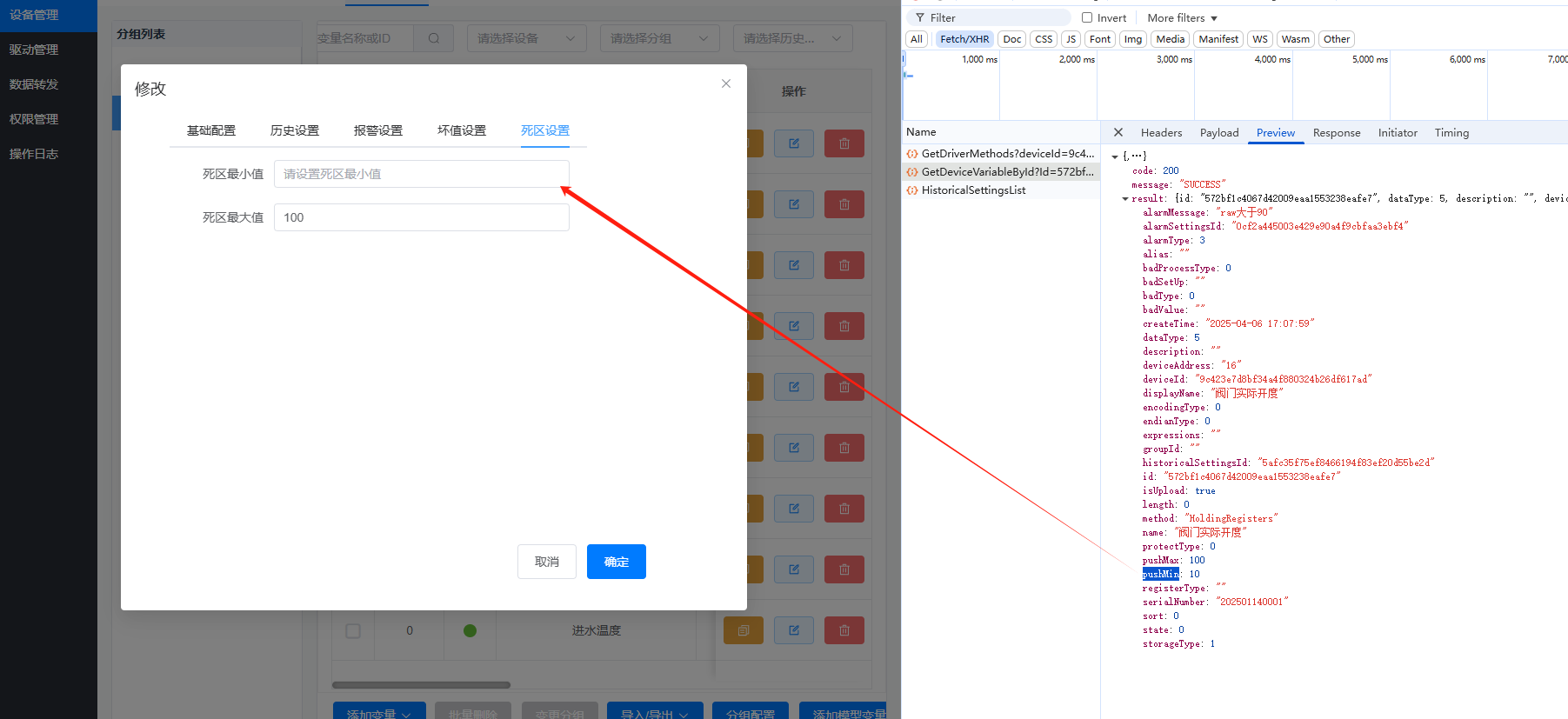Viewport: 1568px width, 719px height.
Task: Select the Fetch/XHR request type filter
Action: (x=964, y=39)
